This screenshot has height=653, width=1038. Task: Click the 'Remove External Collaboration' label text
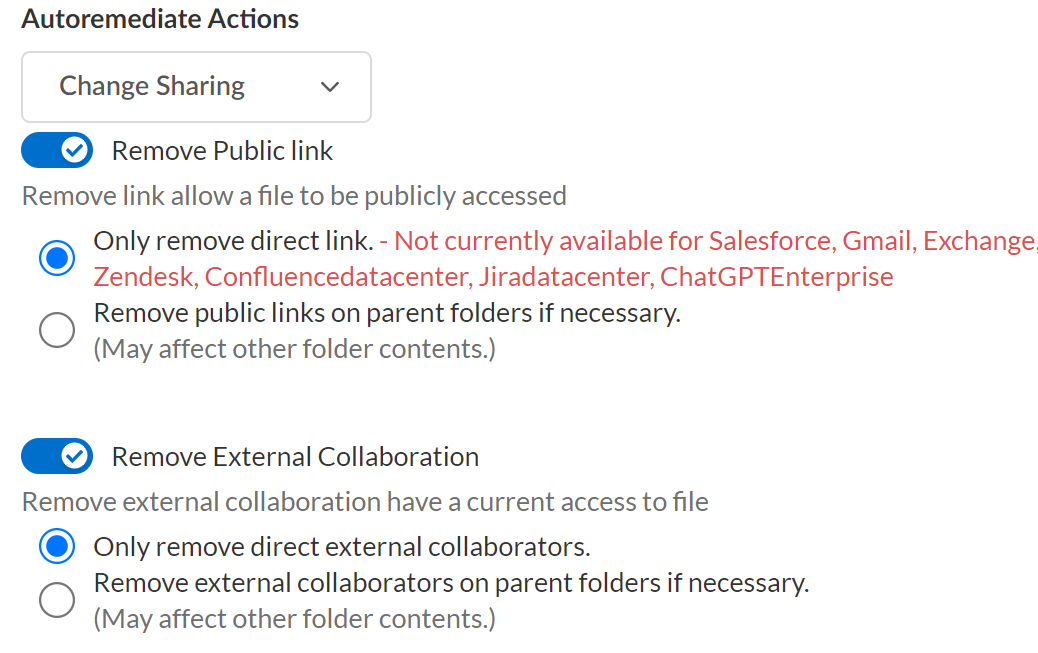(x=295, y=457)
